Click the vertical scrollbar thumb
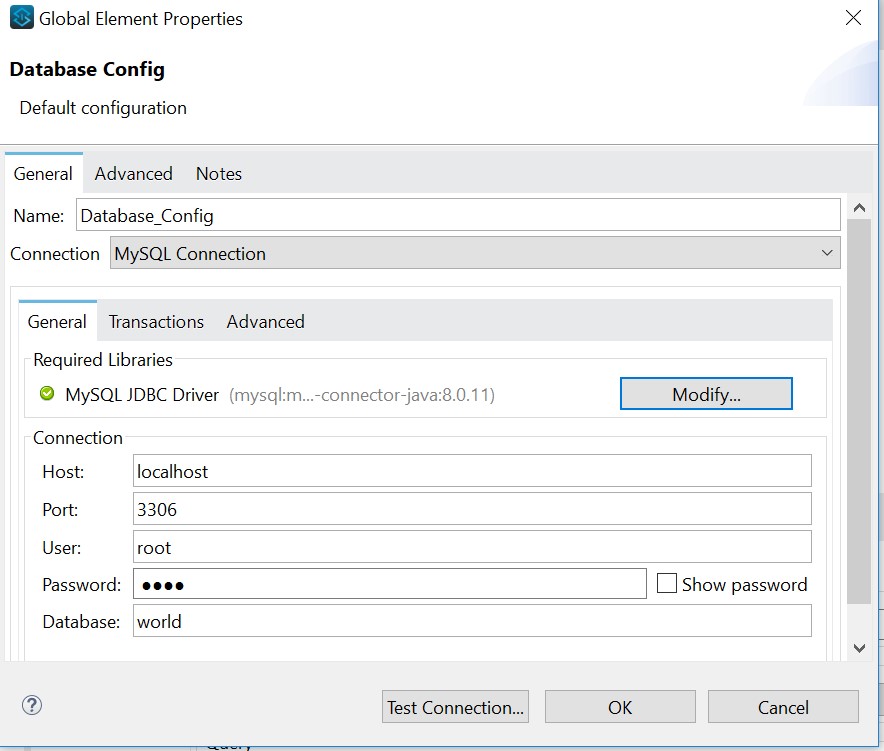Screen dimensions: 884x751 coord(859,412)
